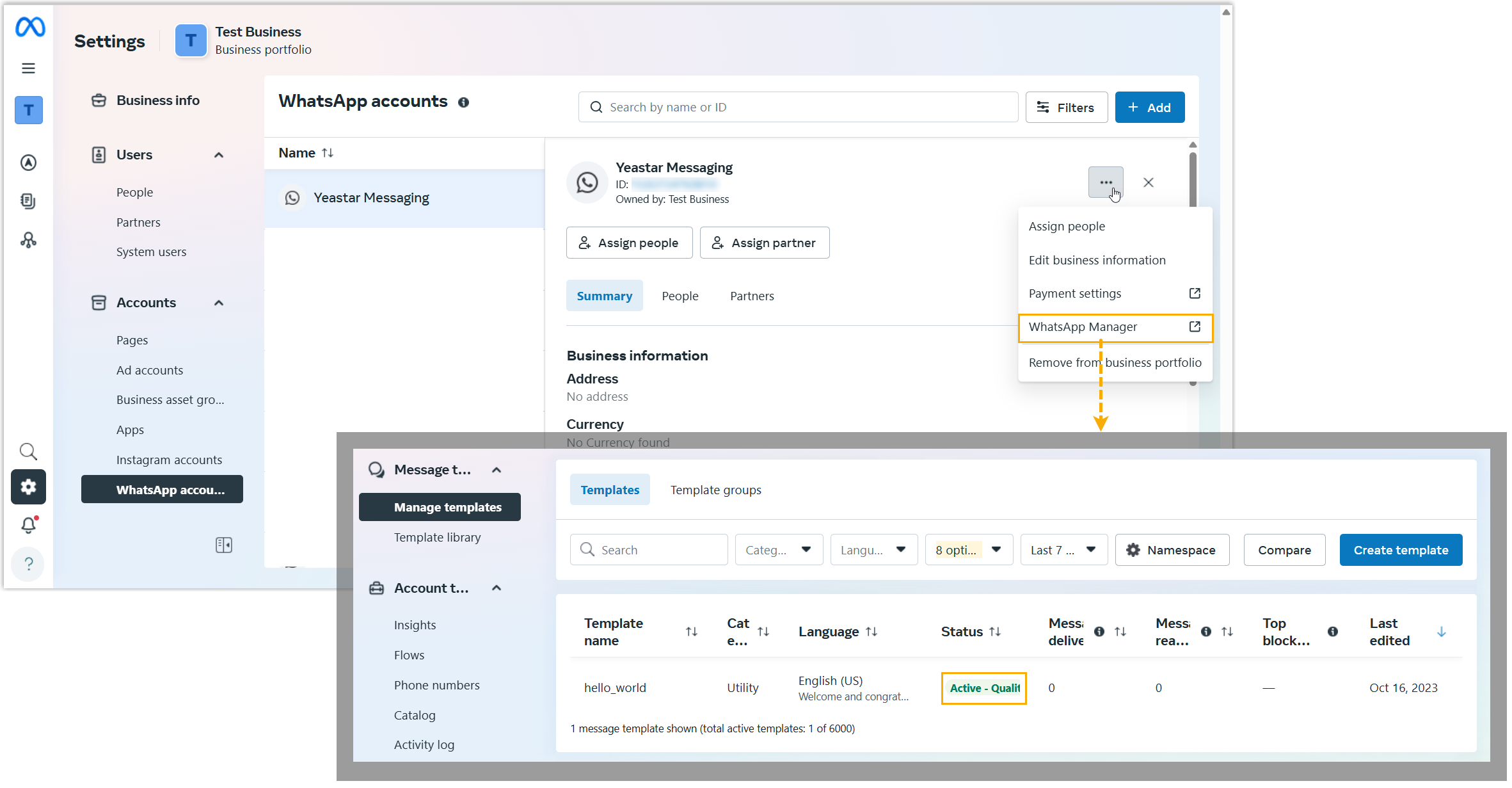The width and height of the screenshot is (1512, 788).
Task: Click the collapse sidebar panel icon
Action: pos(224,545)
